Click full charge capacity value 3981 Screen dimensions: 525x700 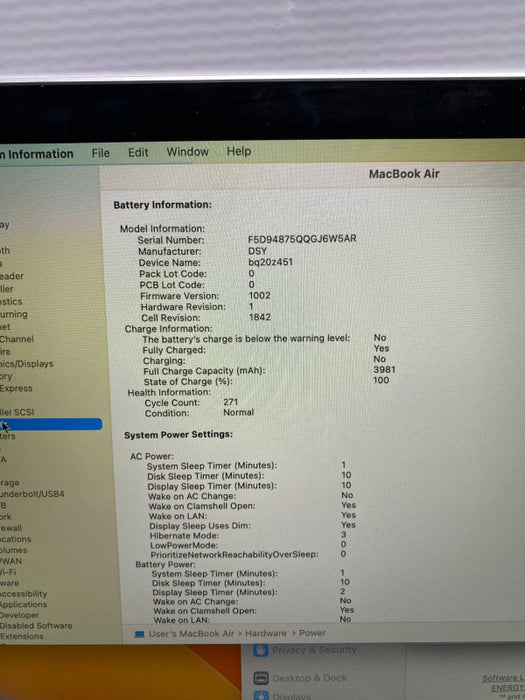[x=384, y=370]
